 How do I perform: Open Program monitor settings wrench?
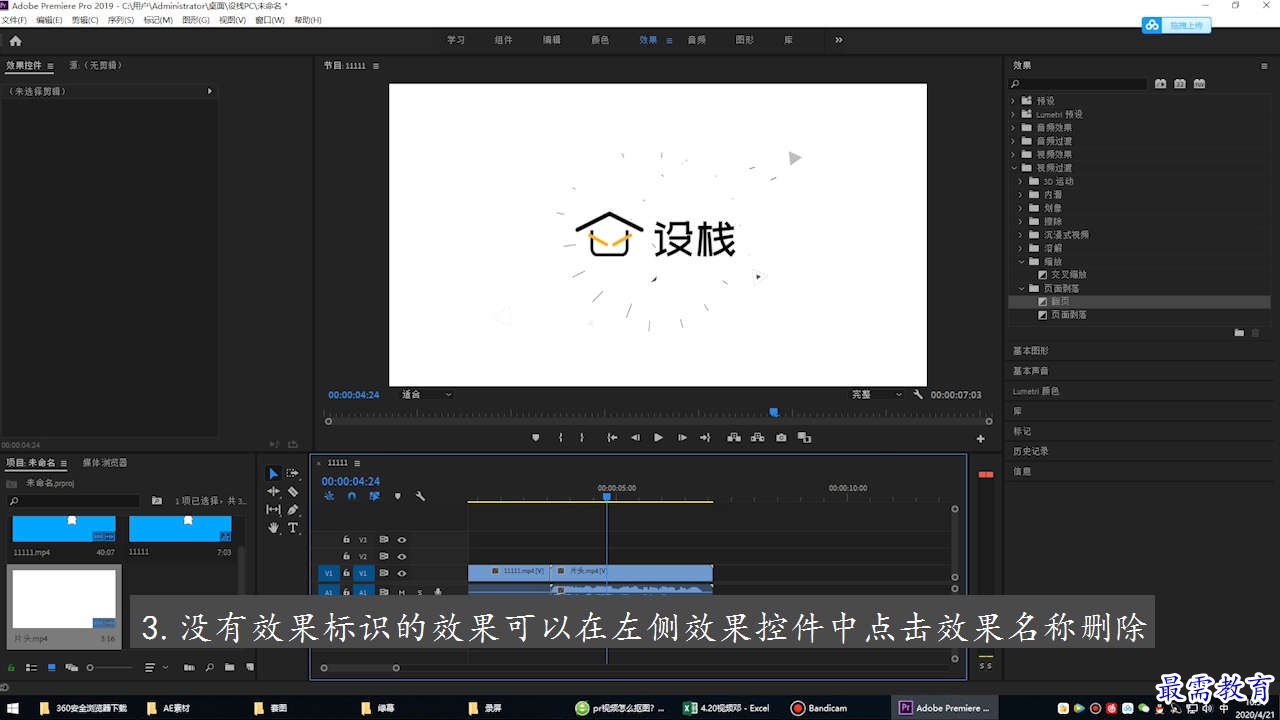click(x=918, y=395)
